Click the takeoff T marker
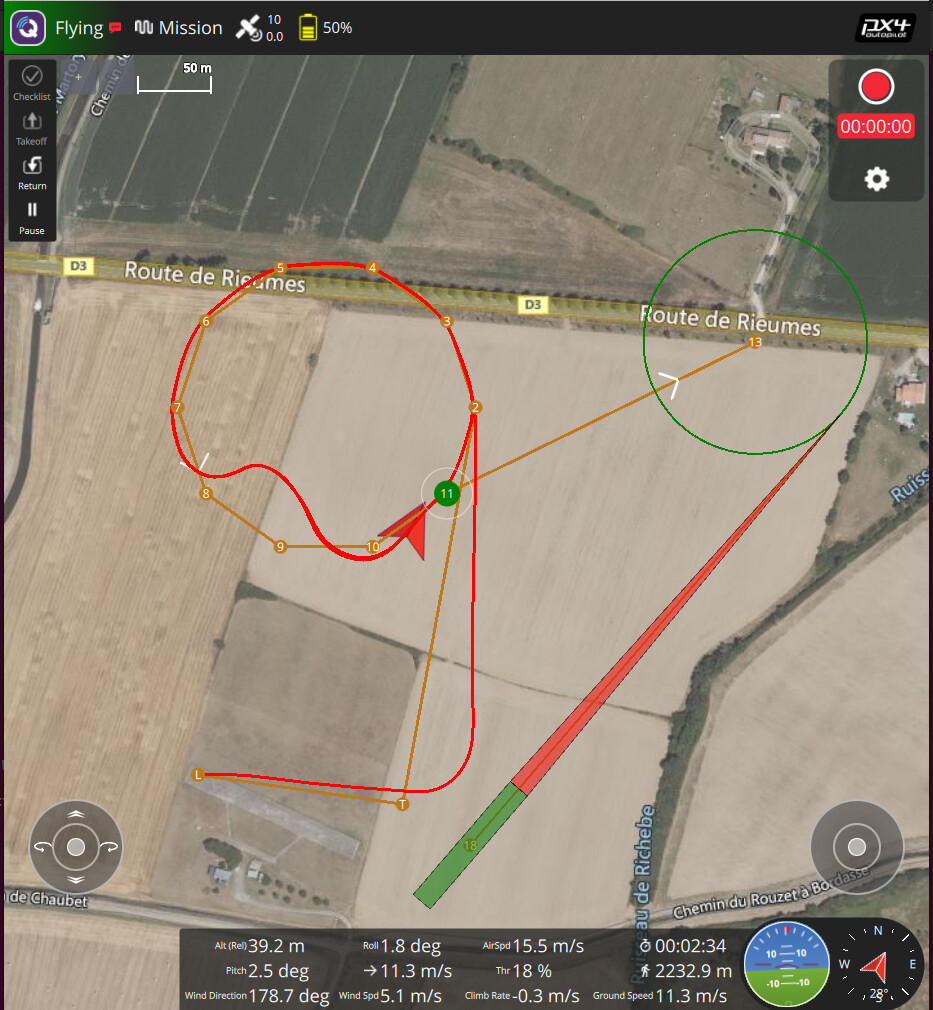The image size is (933, 1010). tap(402, 804)
